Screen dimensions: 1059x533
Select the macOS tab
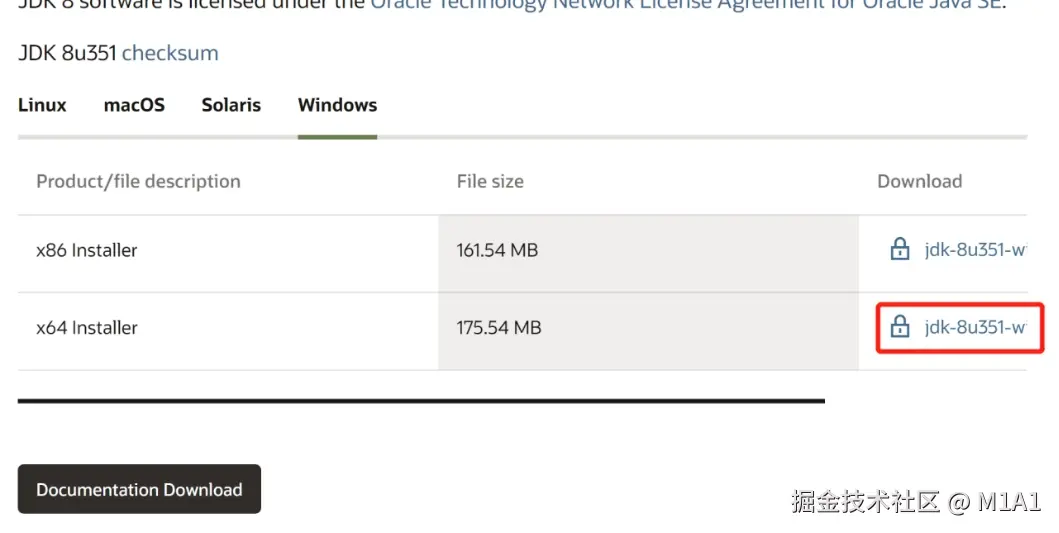(x=134, y=105)
